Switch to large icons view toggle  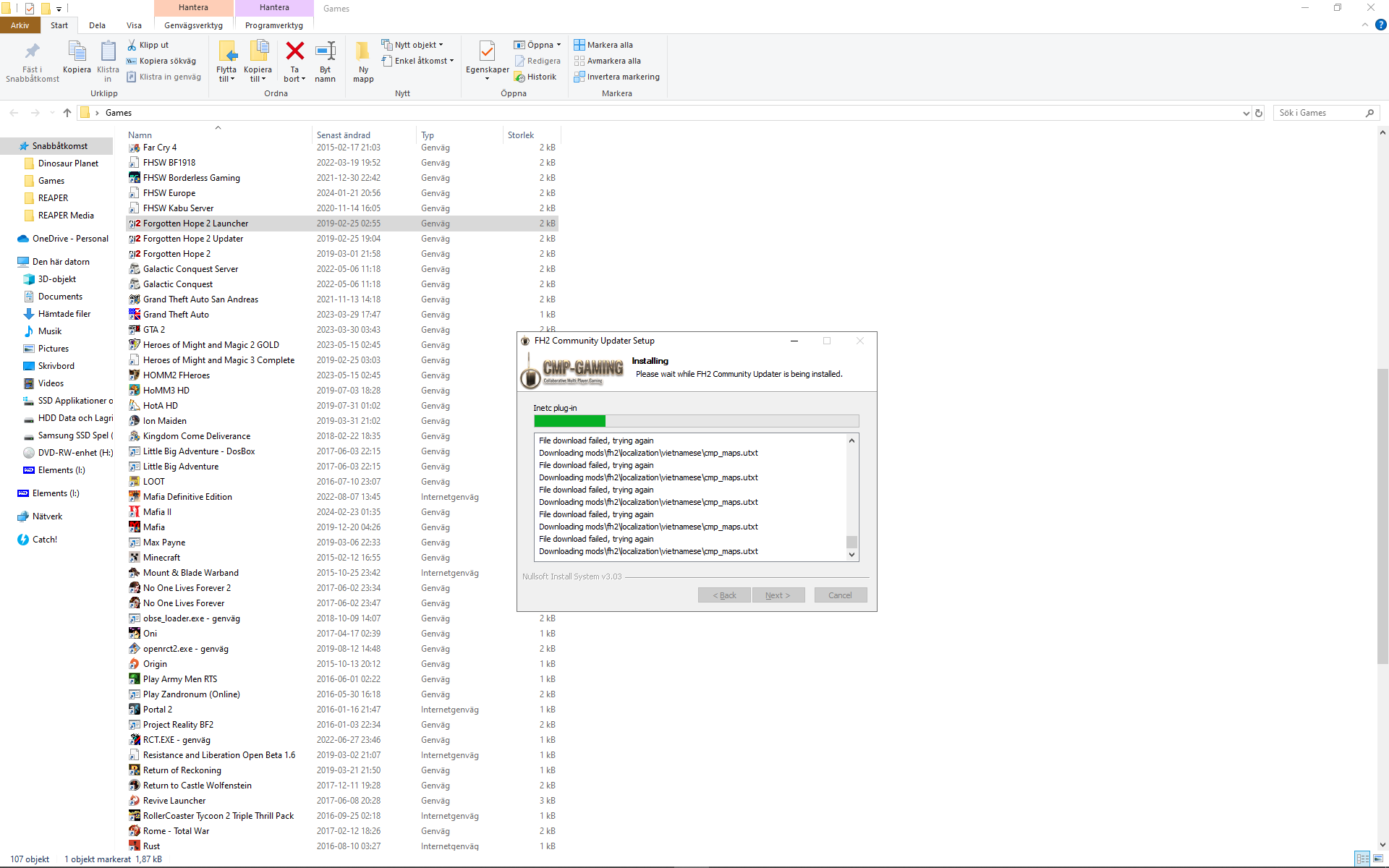pyautogui.click(x=1379, y=859)
